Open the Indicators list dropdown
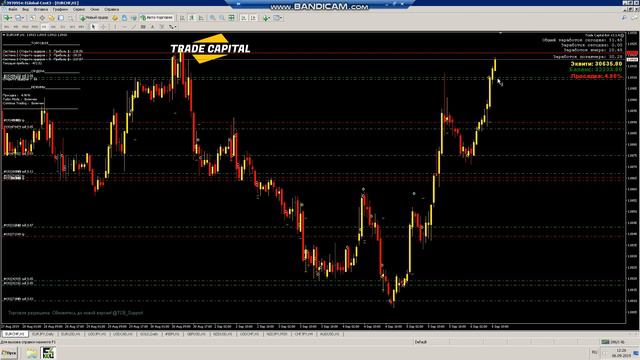This screenshot has width=640, height=360. (x=267, y=18)
